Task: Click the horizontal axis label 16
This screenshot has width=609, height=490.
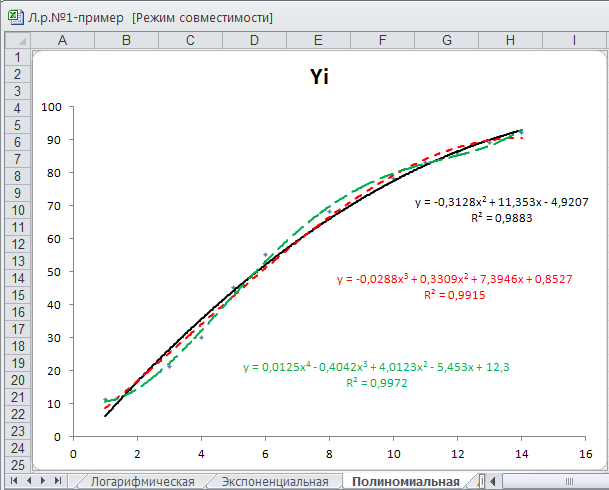Action: pos(585,454)
